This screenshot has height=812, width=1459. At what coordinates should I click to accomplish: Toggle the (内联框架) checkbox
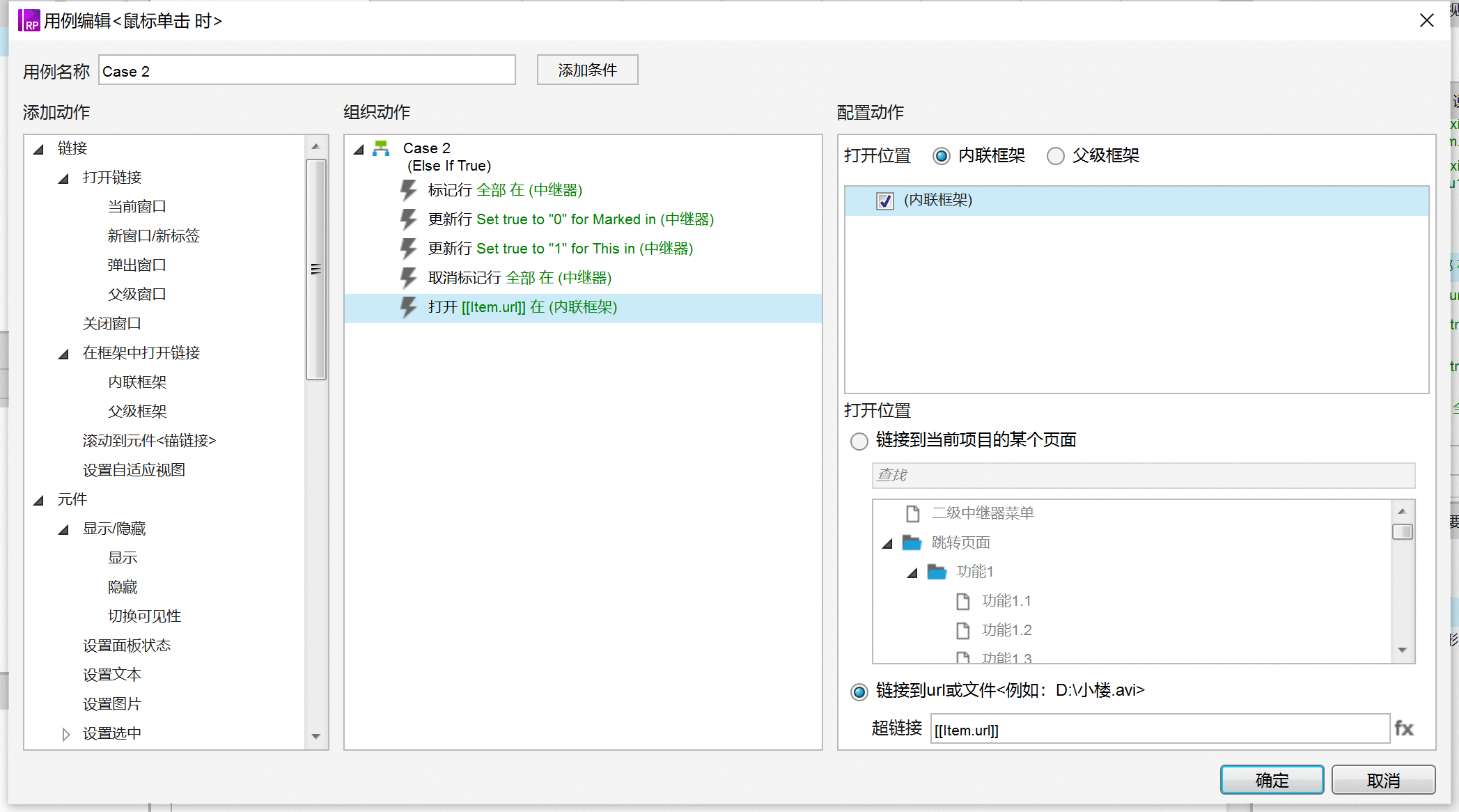[x=885, y=201]
